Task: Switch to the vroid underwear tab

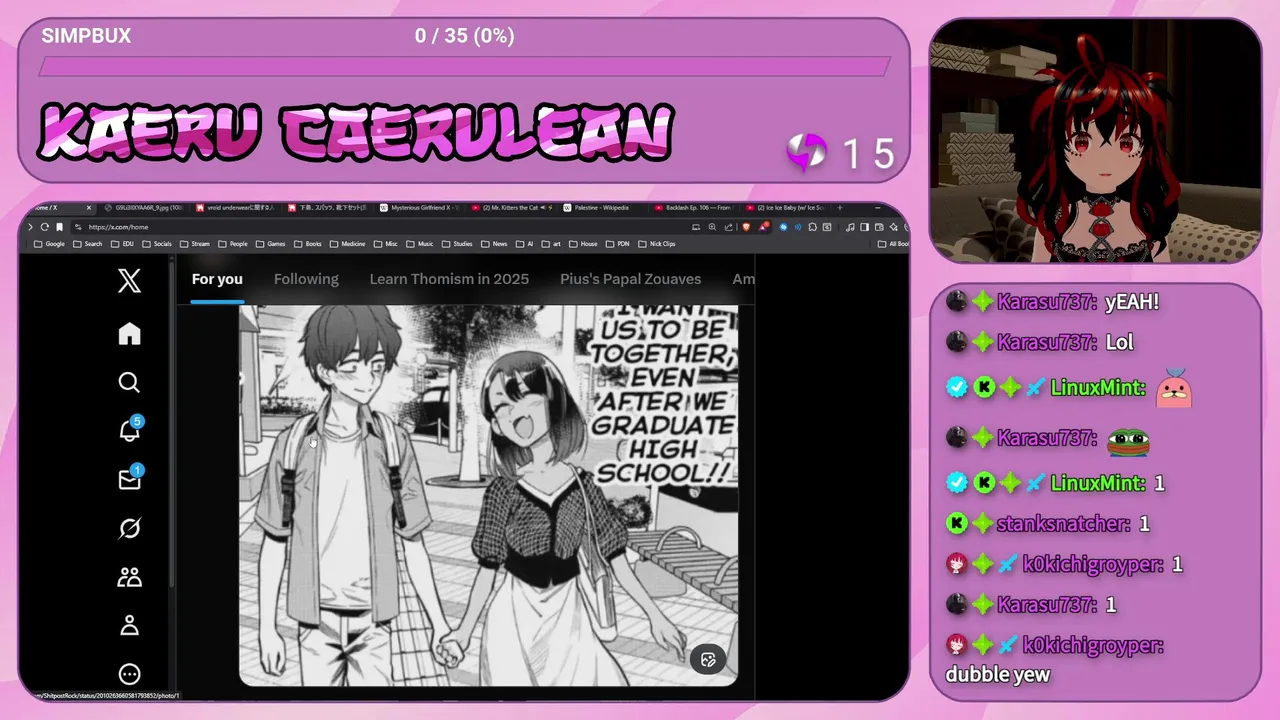Action: click(234, 208)
